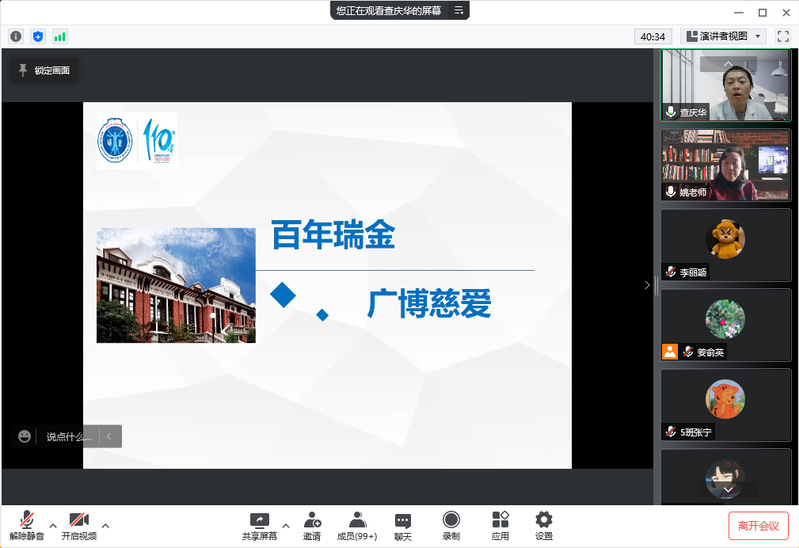The image size is (799, 548).
Task: Click muted mic icon of 5班张宁
Action: point(671,431)
